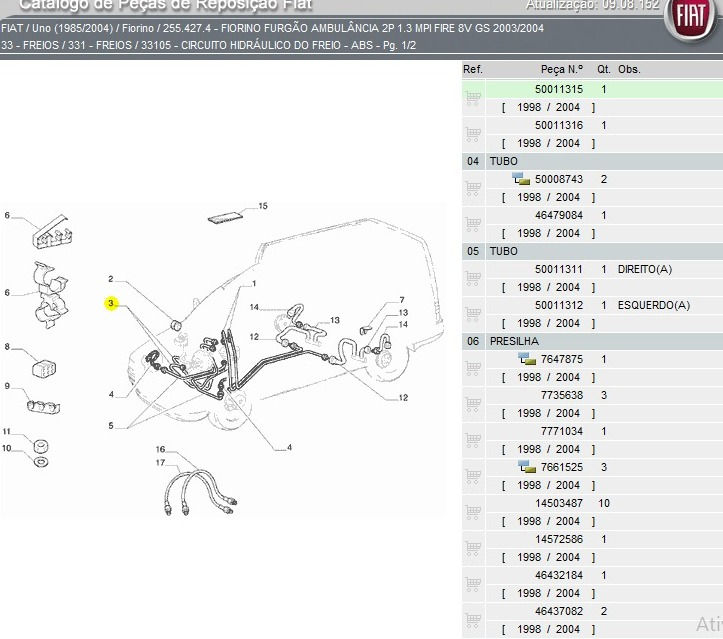Click the Ref. column header
This screenshot has width=723, height=639.
(473, 70)
